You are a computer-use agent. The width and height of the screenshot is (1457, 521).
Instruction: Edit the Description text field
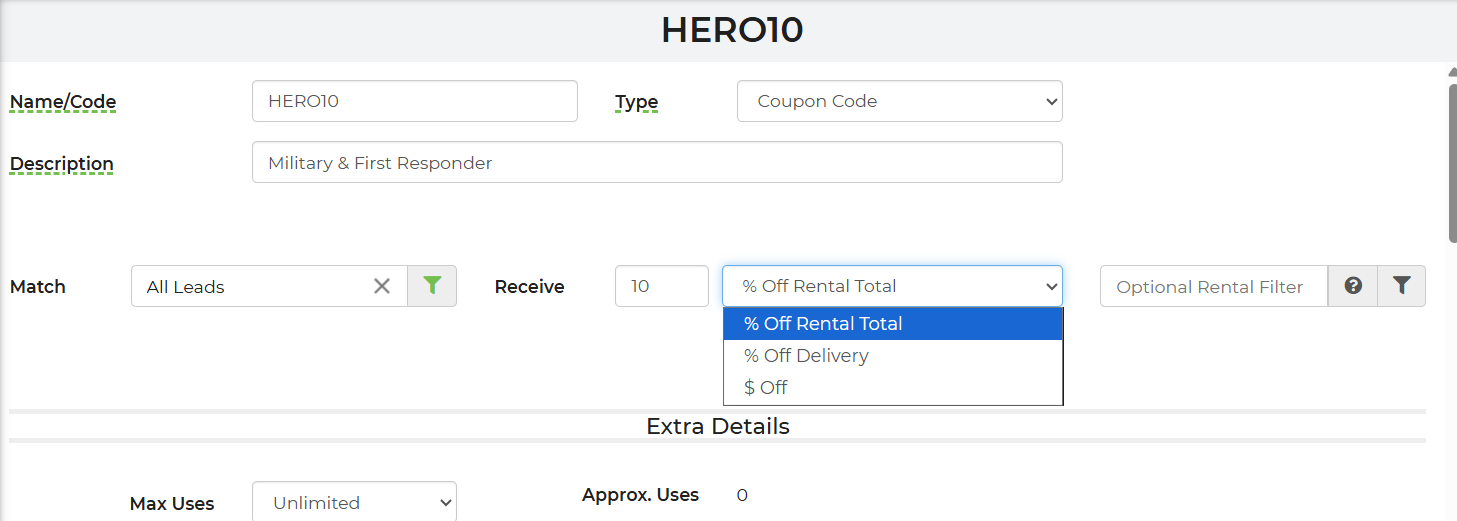click(x=656, y=162)
